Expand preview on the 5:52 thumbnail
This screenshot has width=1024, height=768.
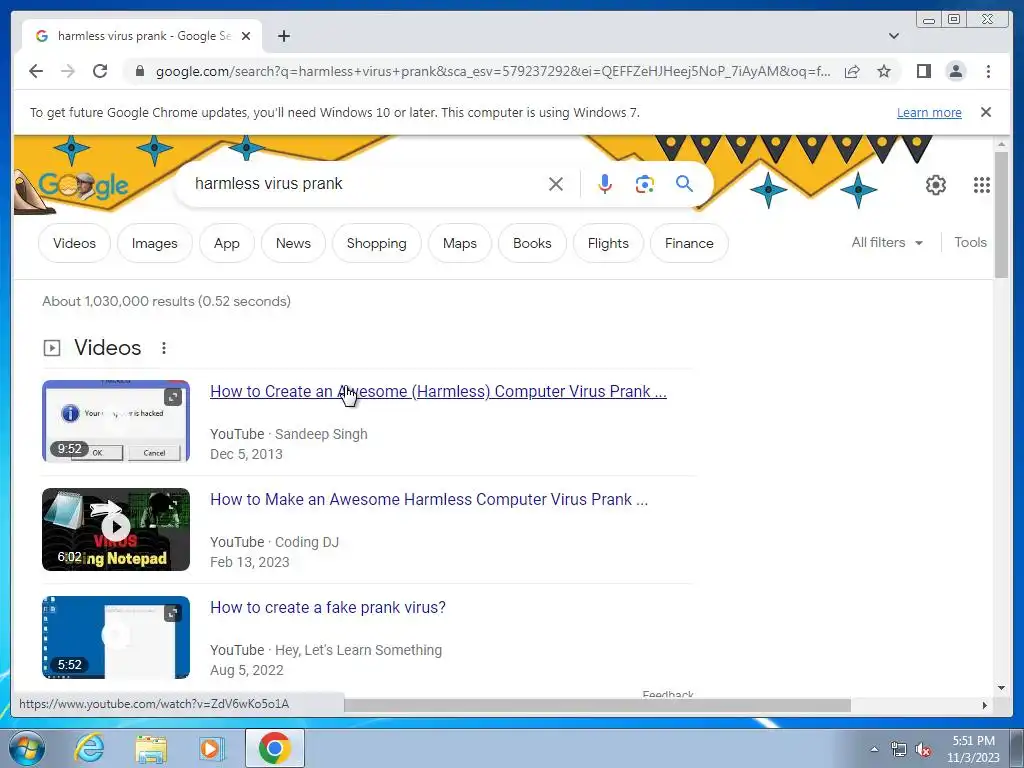point(172,613)
